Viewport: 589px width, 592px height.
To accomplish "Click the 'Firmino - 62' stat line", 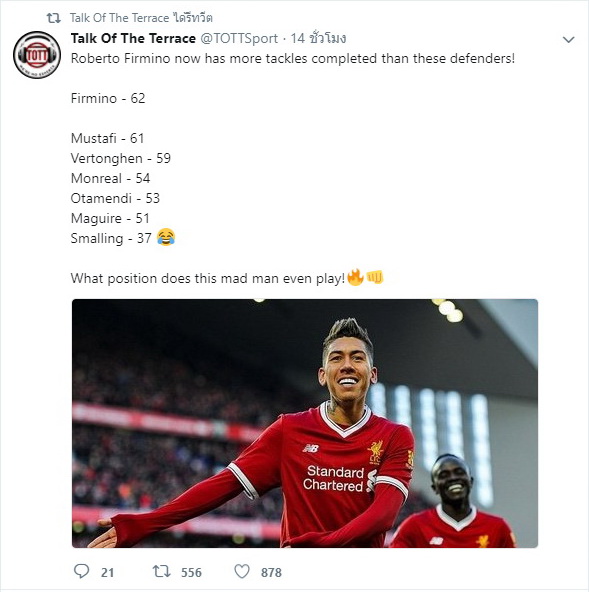I will (108, 98).
